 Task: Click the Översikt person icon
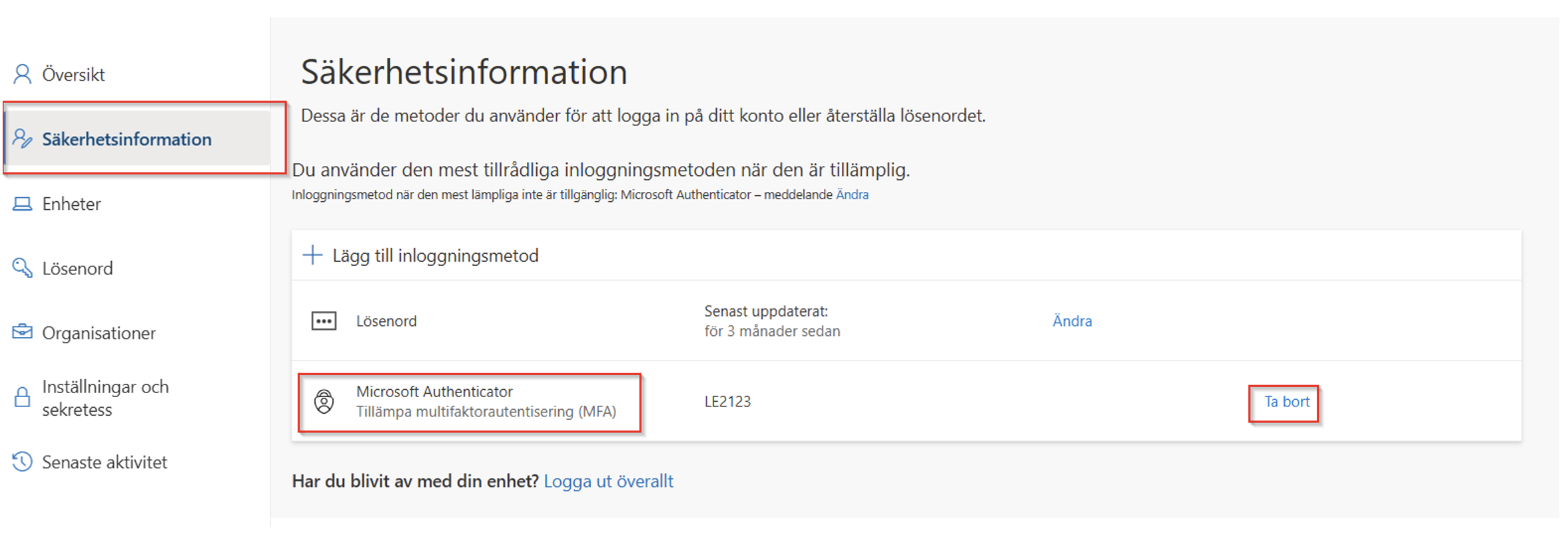click(22, 74)
